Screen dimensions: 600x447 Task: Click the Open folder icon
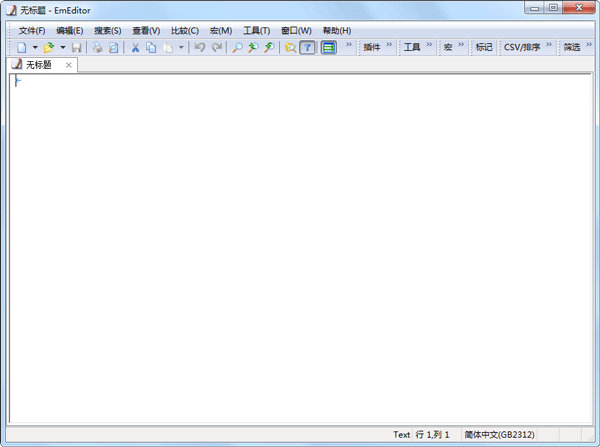tap(48, 47)
